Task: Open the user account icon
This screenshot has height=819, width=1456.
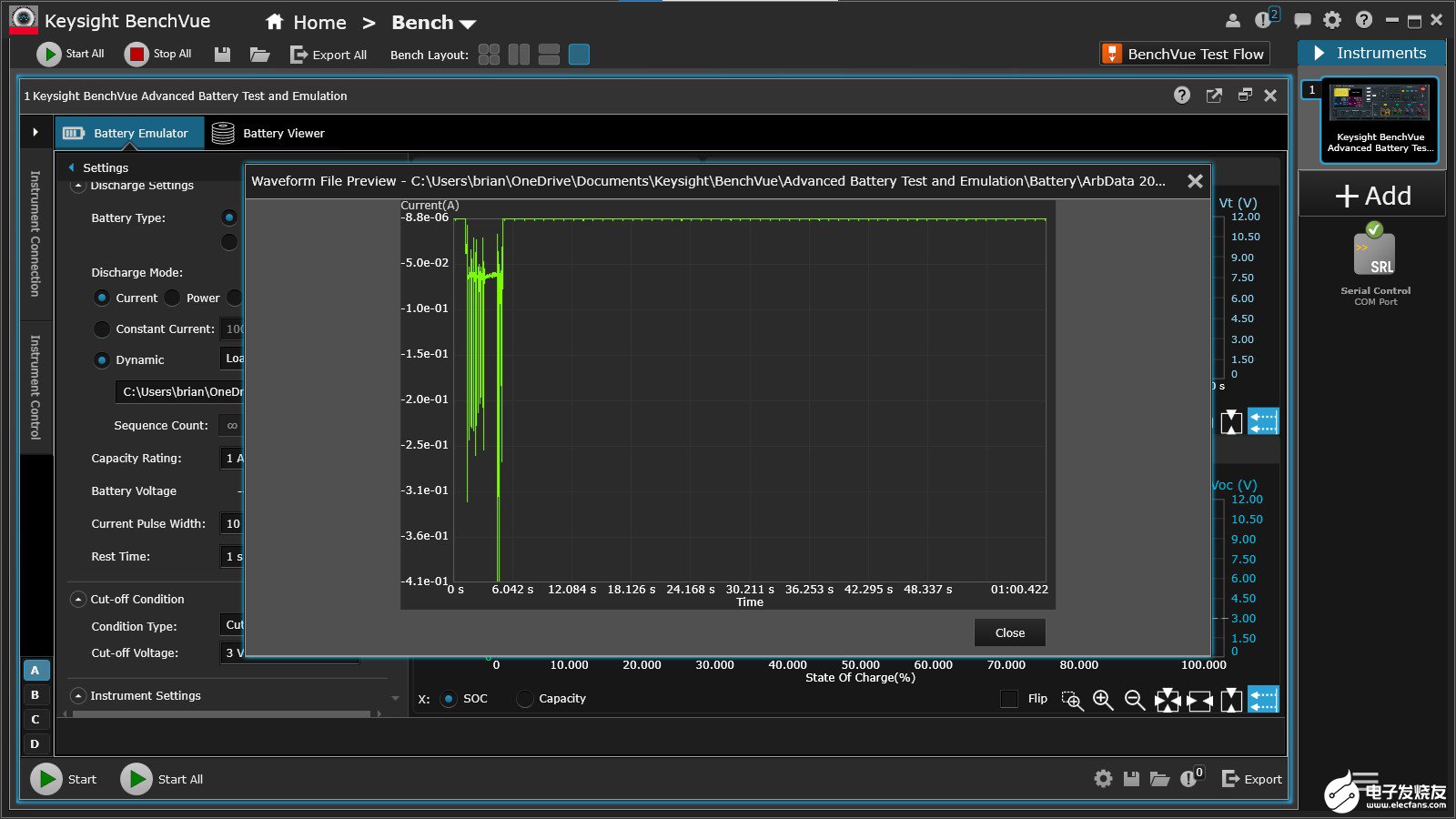Action: point(1233,20)
